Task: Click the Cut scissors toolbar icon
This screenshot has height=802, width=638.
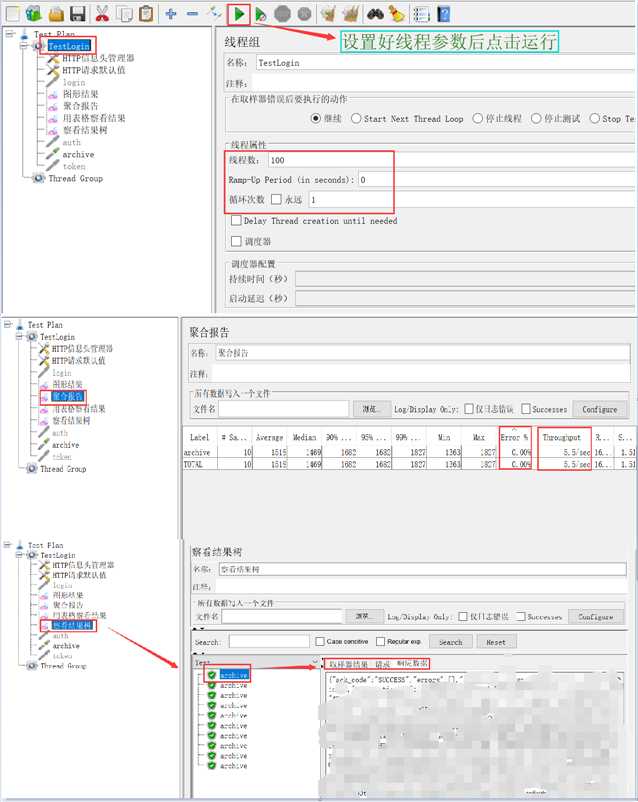Action: [102, 14]
